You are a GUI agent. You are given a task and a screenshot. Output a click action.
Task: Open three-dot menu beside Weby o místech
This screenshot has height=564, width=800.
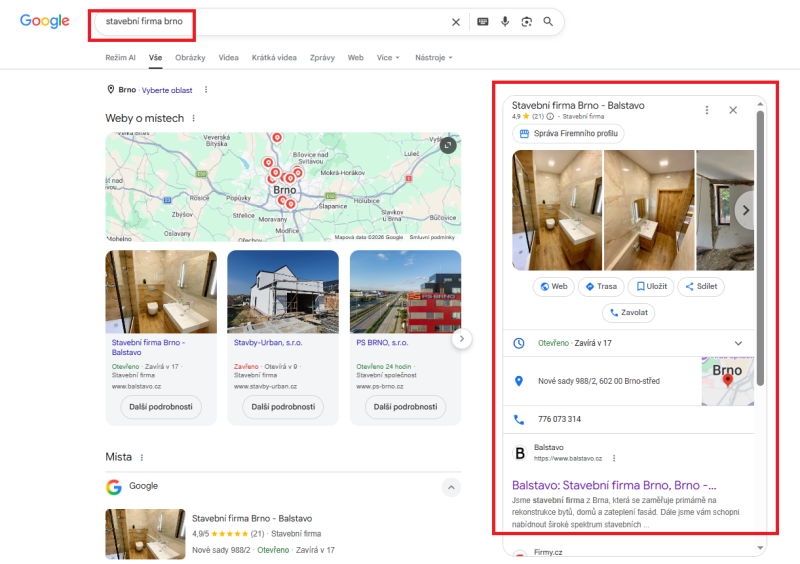tap(193, 118)
